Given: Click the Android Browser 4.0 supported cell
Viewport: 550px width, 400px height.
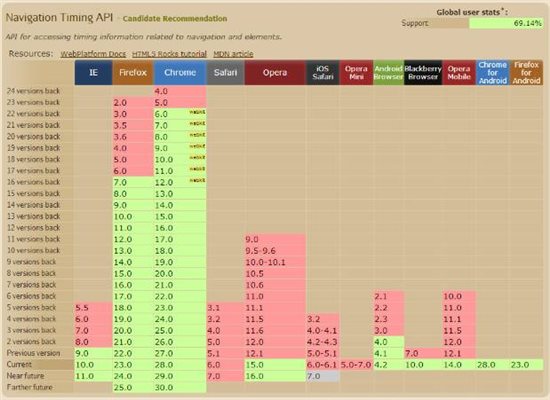Looking at the screenshot, I should [x=388, y=342].
